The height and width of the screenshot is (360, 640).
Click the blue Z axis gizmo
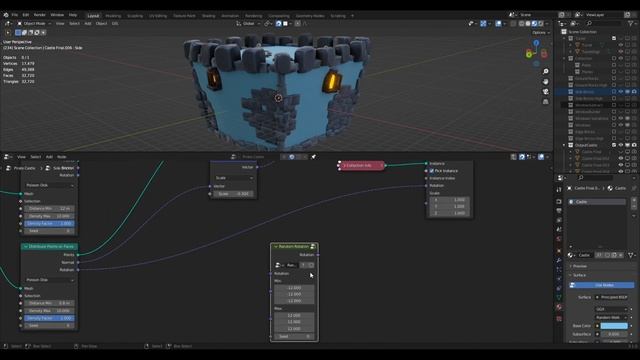click(536, 43)
